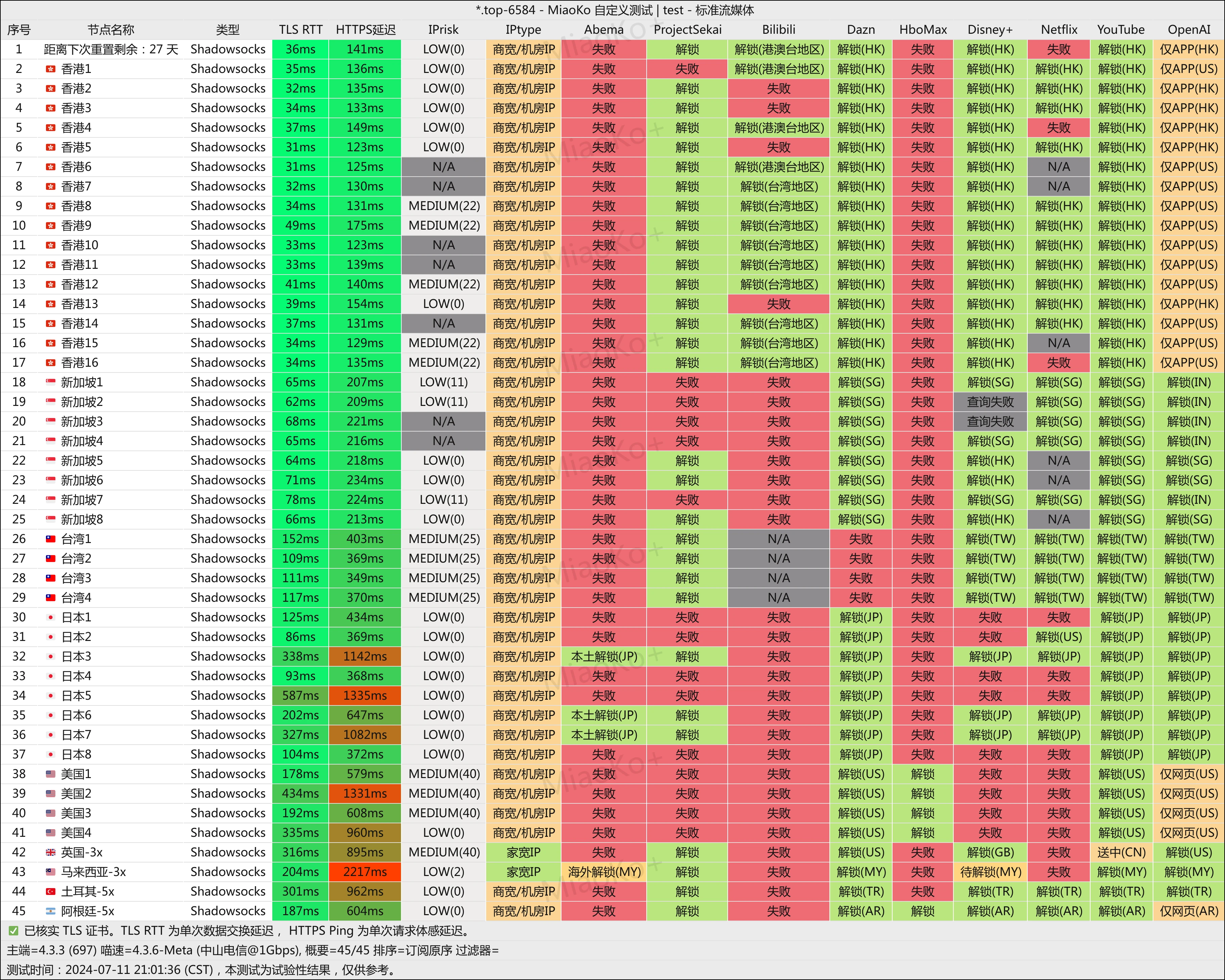Click the US flag icon beside 美国1

pos(51,774)
